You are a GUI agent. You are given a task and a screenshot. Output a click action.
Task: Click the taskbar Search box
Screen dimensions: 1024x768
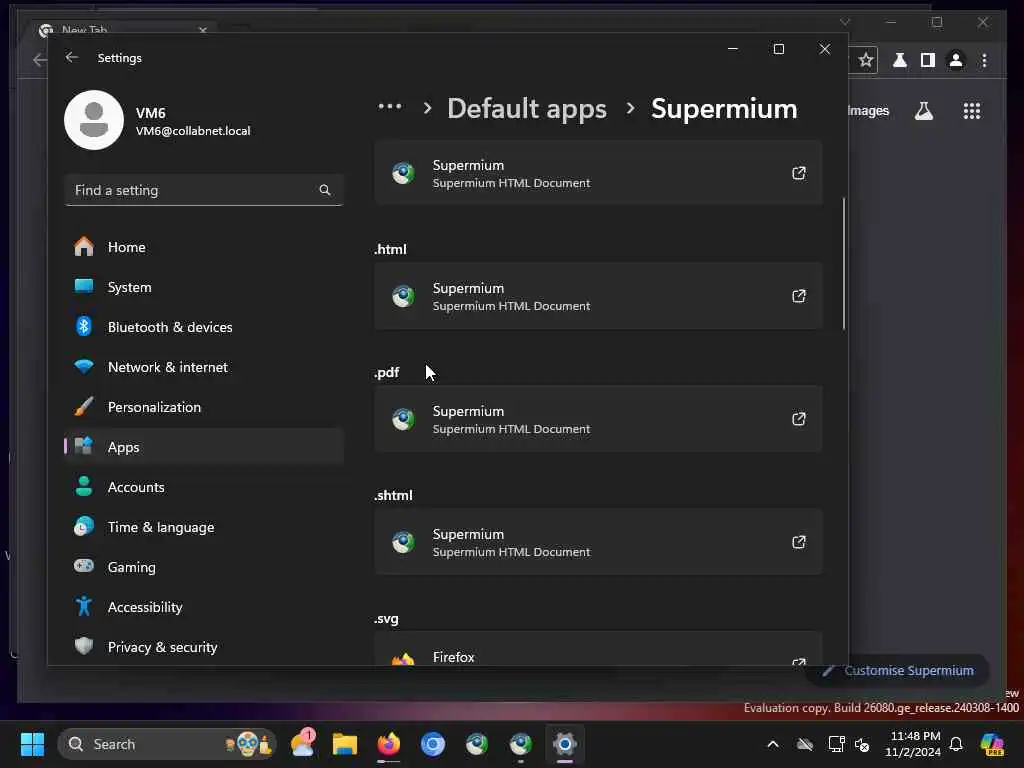coord(167,744)
